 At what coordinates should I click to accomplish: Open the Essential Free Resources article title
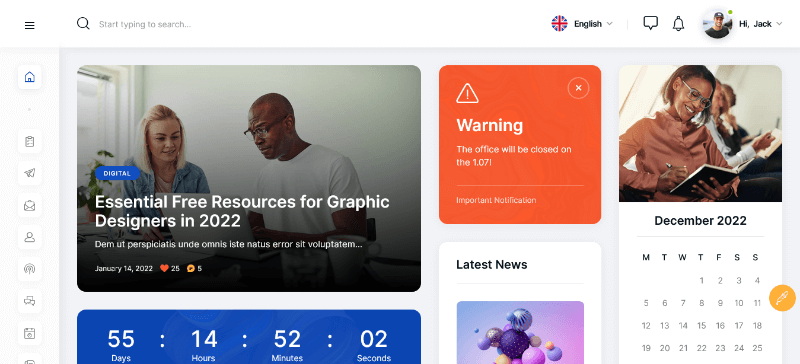tap(242, 211)
